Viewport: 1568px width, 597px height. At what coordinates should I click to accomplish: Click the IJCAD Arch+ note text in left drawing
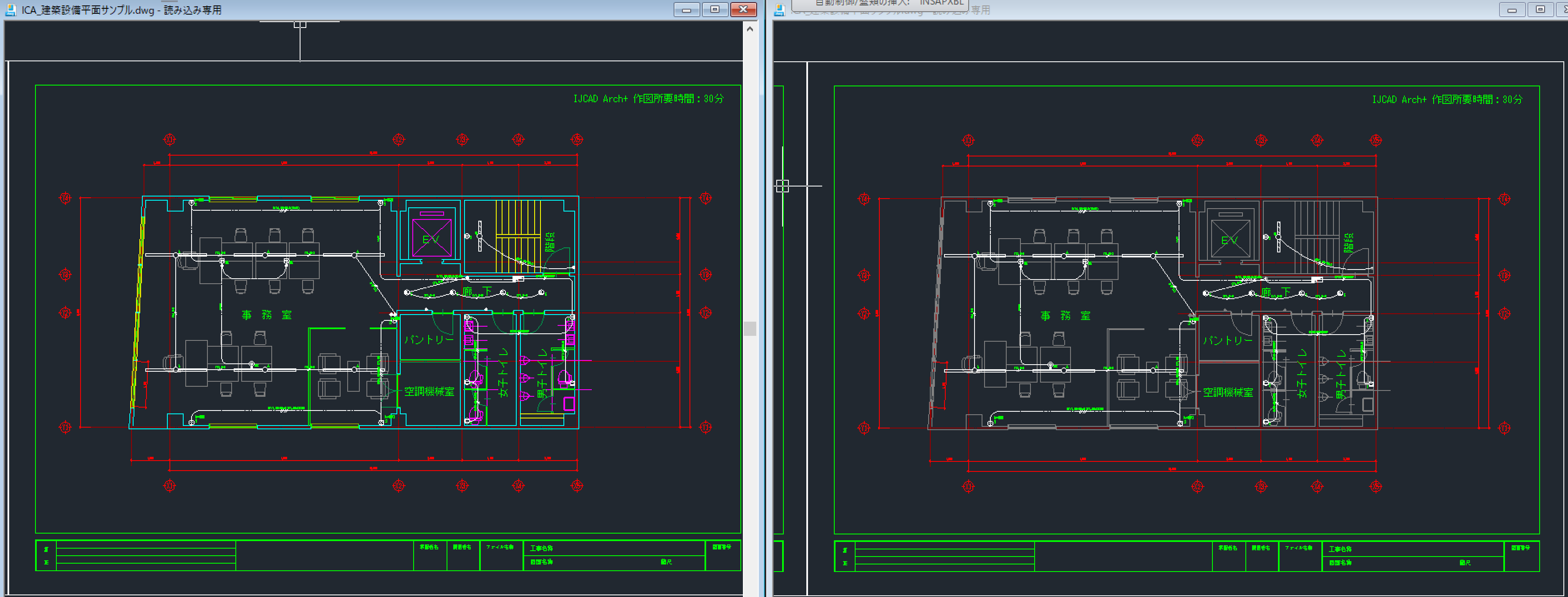(648, 98)
